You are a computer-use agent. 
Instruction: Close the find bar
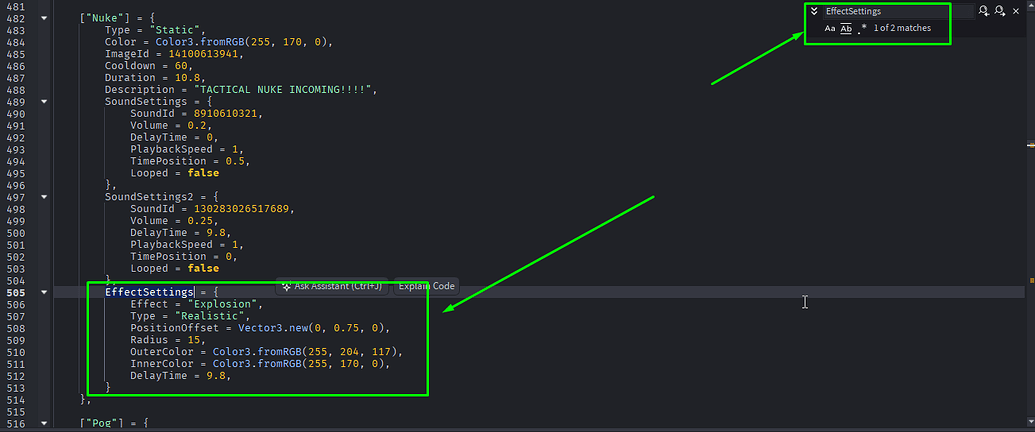point(1016,11)
